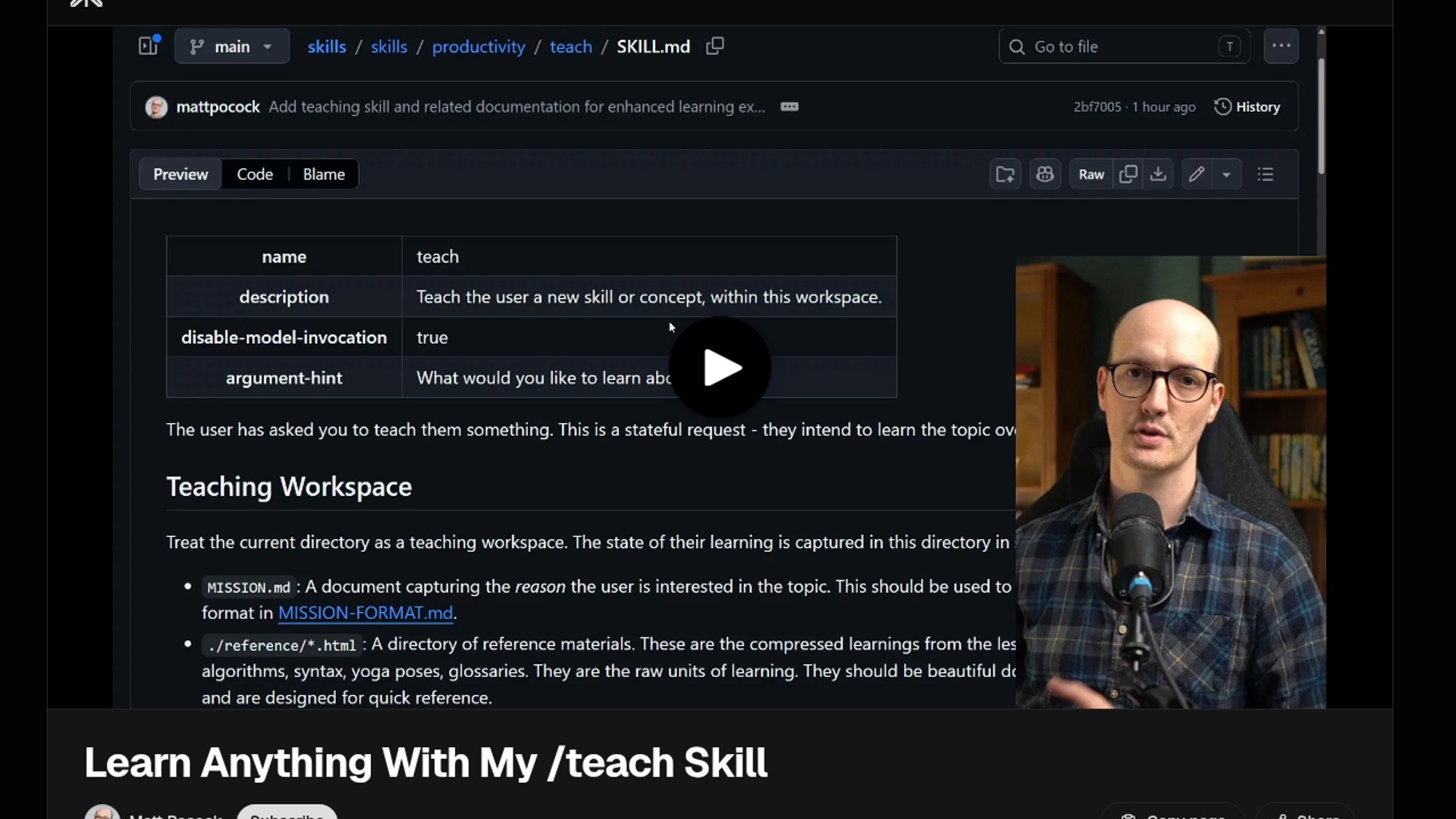The height and width of the screenshot is (819, 1456).
Task: Open the MISSION-FORMAT.md link
Action: 366,613
